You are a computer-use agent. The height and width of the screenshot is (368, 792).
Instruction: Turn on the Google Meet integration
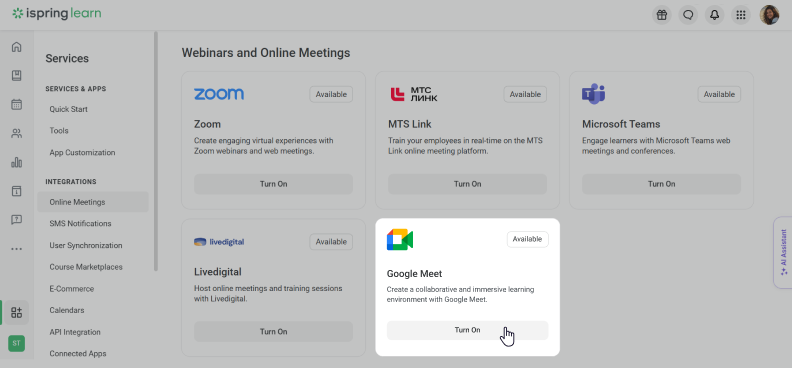point(467,330)
